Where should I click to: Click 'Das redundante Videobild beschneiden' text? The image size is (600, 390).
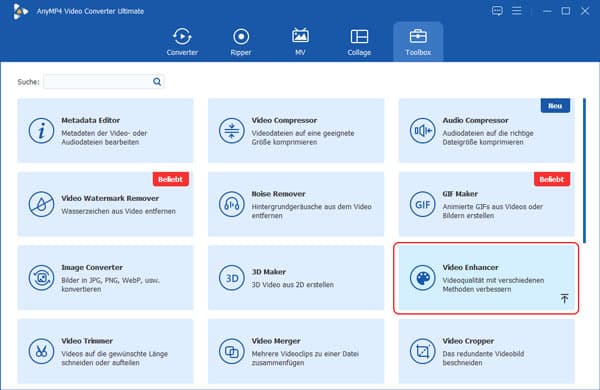click(483, 358)
